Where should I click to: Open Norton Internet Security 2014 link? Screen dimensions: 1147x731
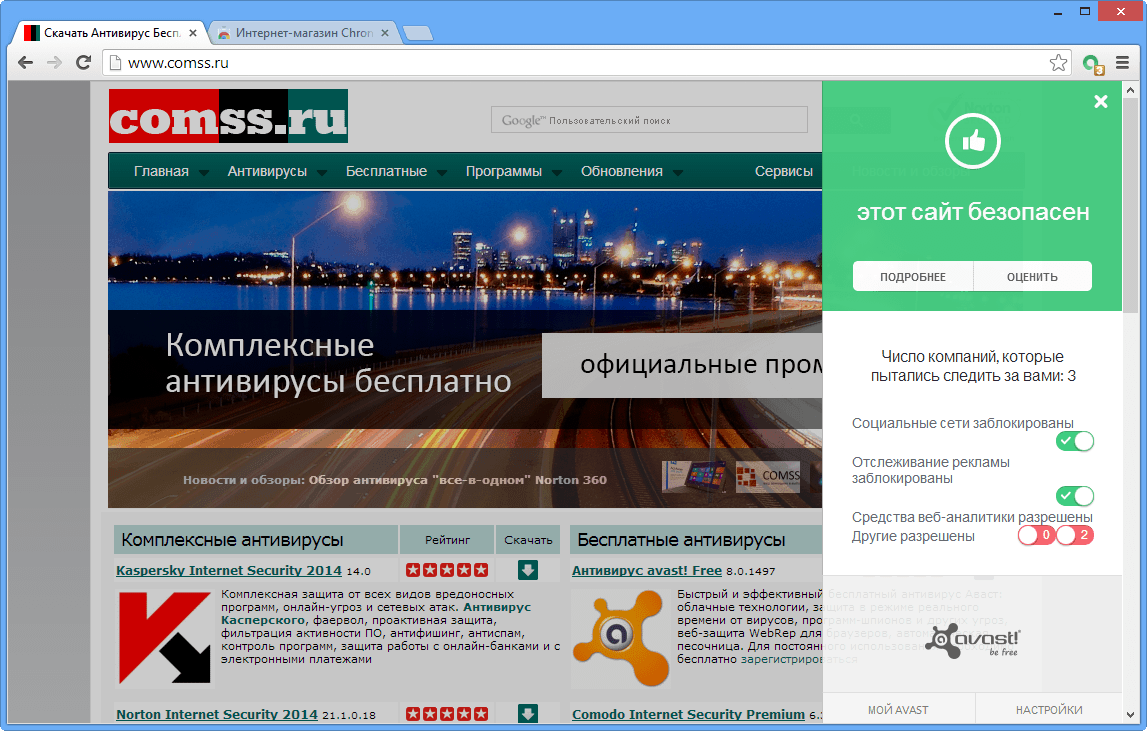pos(217,714)
